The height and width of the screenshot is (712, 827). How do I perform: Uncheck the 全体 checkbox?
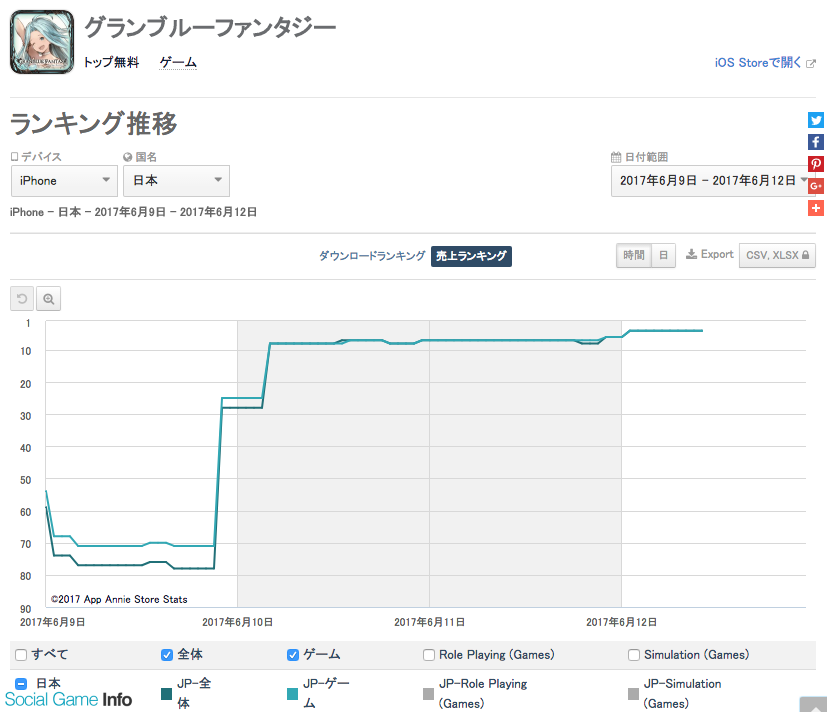tap(167, 655)
